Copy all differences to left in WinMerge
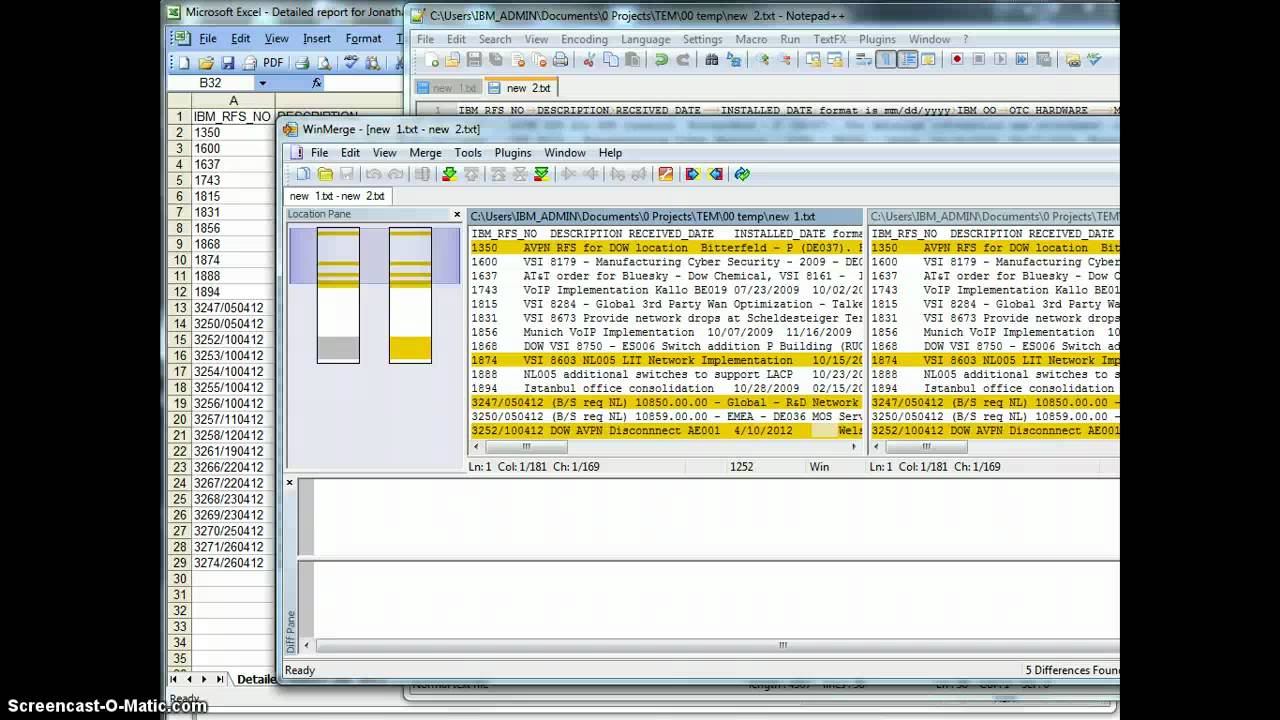 pyautogui.click(x=716, y=174)
